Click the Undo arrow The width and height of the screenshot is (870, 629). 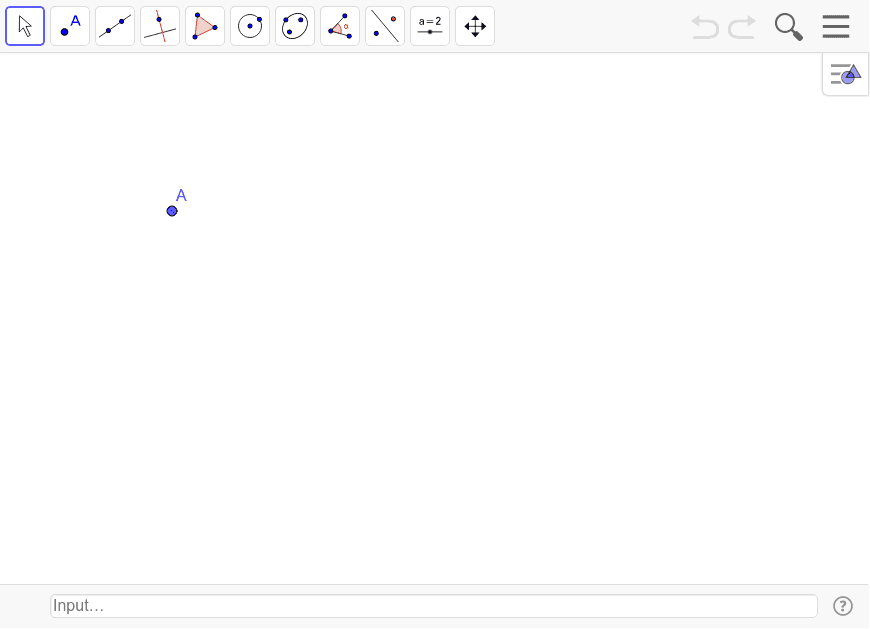click(x=705, y=27)
